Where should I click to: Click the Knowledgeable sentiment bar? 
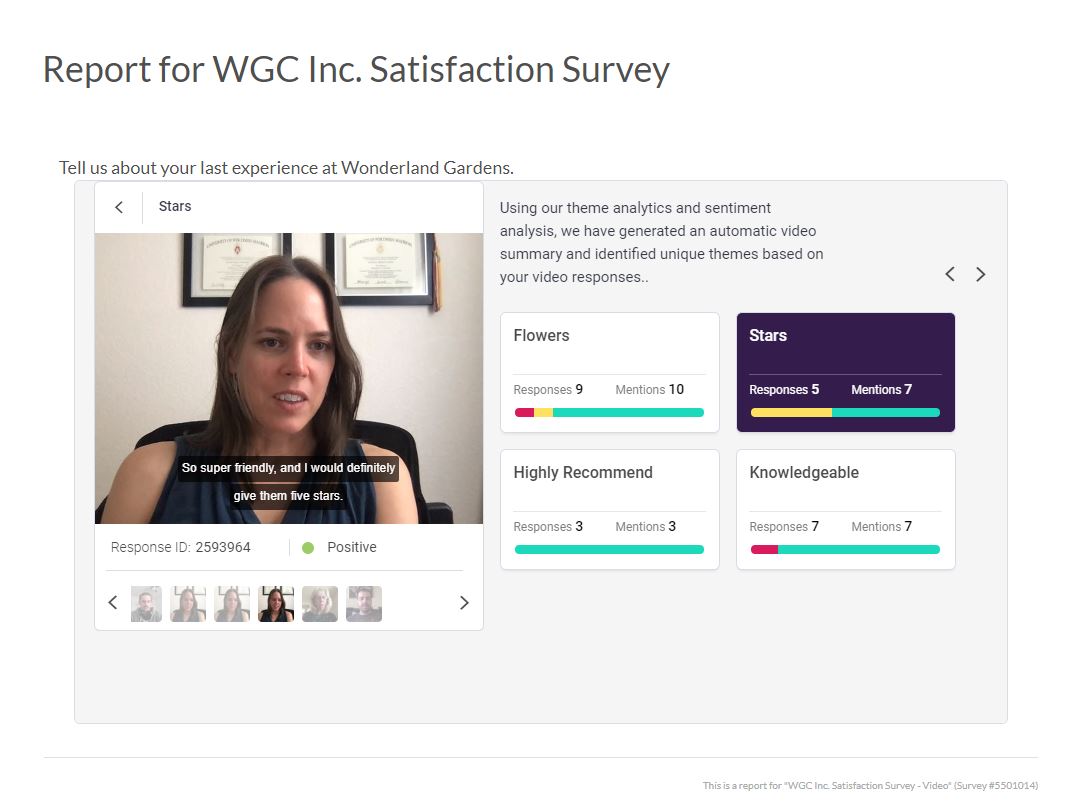(845, 549)
